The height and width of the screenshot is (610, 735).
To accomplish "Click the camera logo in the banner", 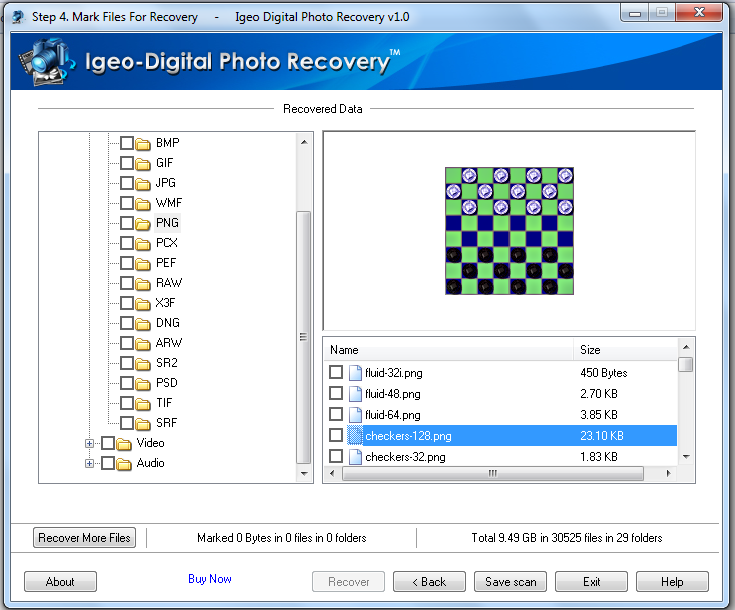I will (x=46, y=61).
